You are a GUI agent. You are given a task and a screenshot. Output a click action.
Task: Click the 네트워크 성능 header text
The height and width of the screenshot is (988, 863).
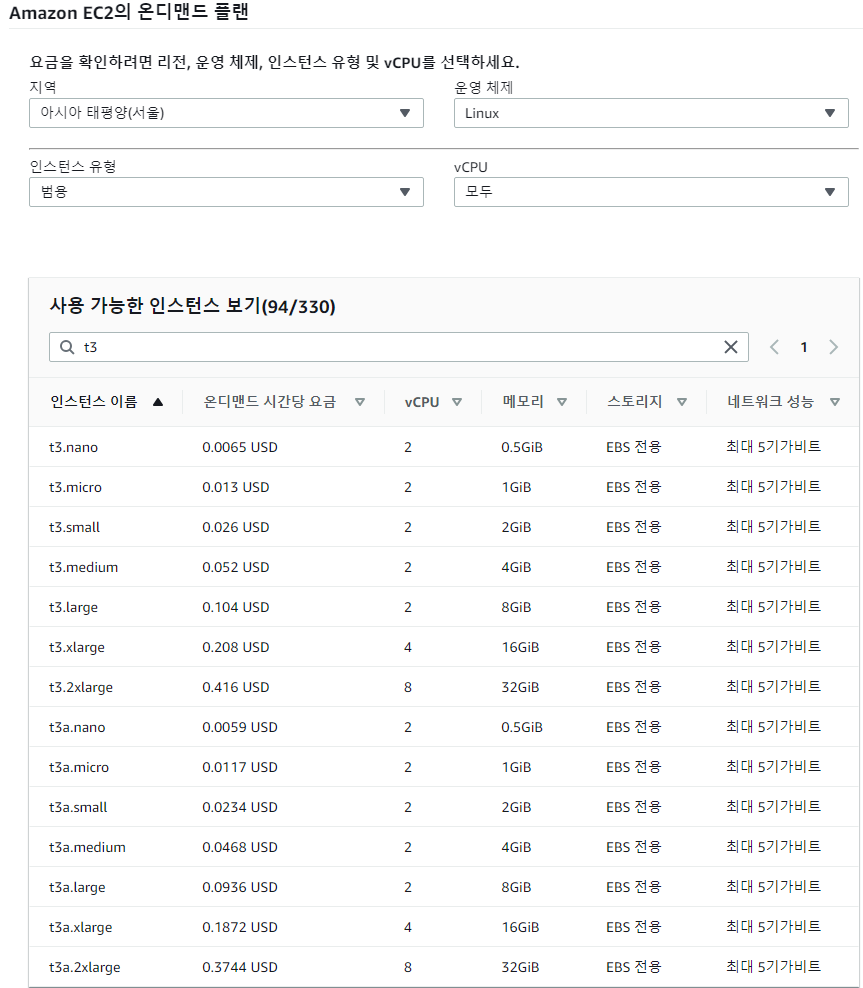click(770, 401)
